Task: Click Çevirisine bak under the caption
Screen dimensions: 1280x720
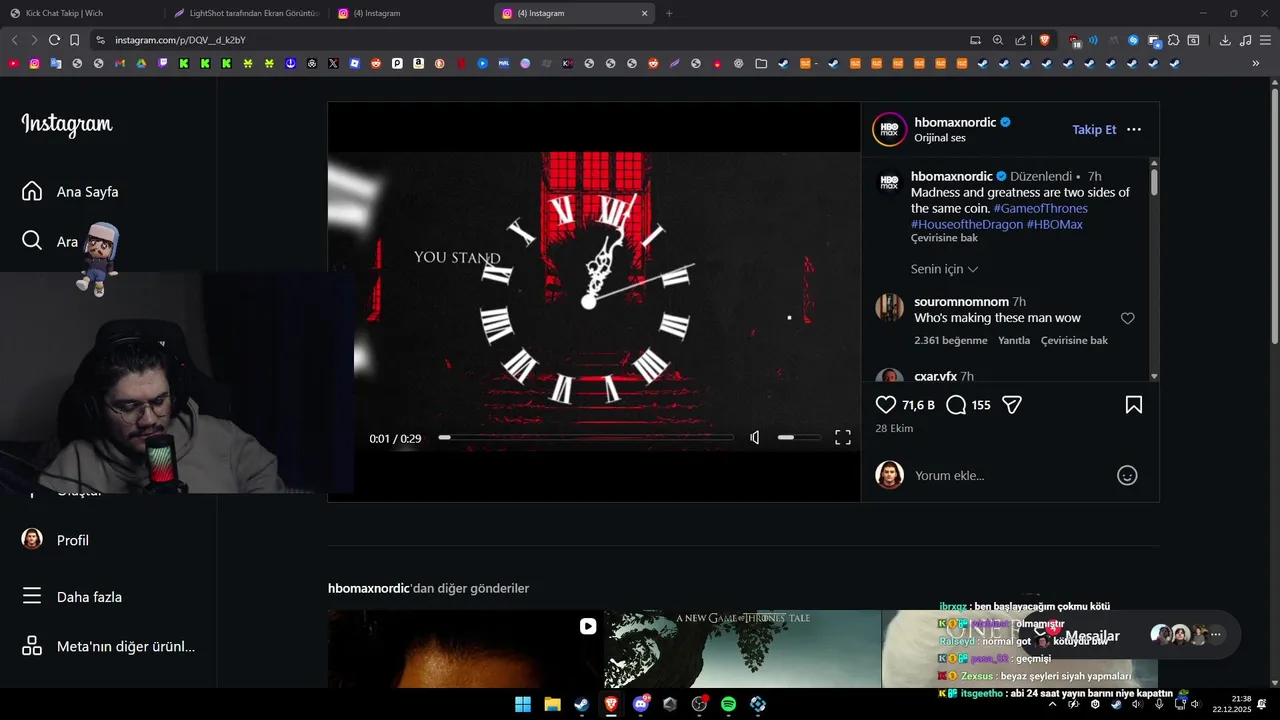Action: (x=944, y=238)
